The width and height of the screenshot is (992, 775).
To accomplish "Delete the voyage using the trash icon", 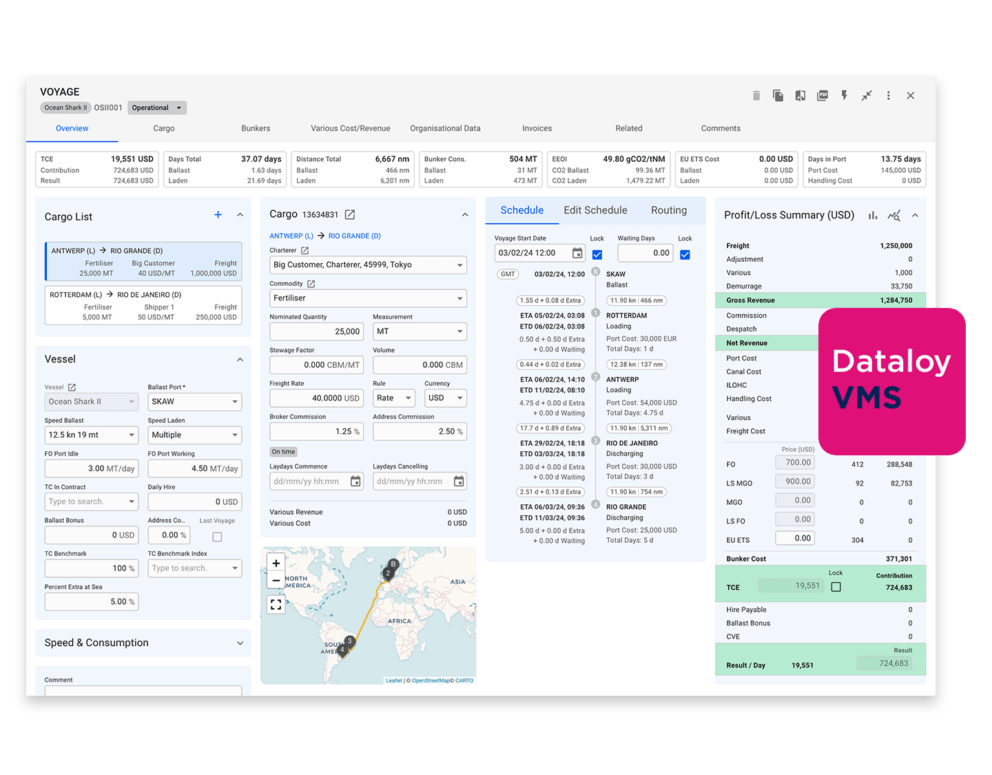I will 757,95.
